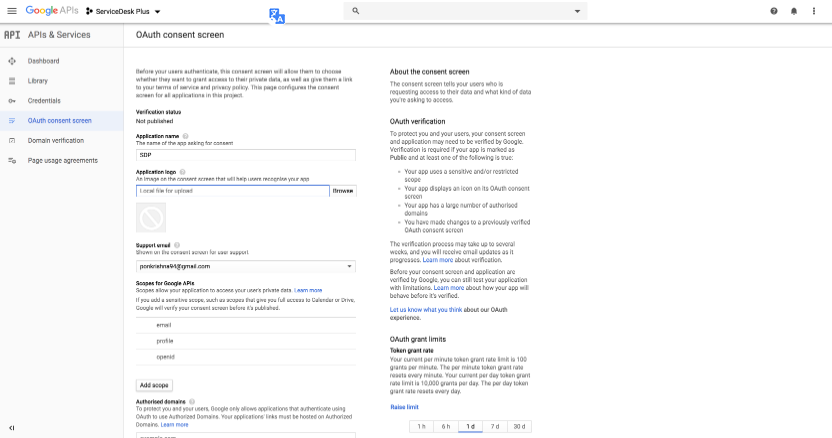Expand the search bar dropdown arrow

(577, 11)
